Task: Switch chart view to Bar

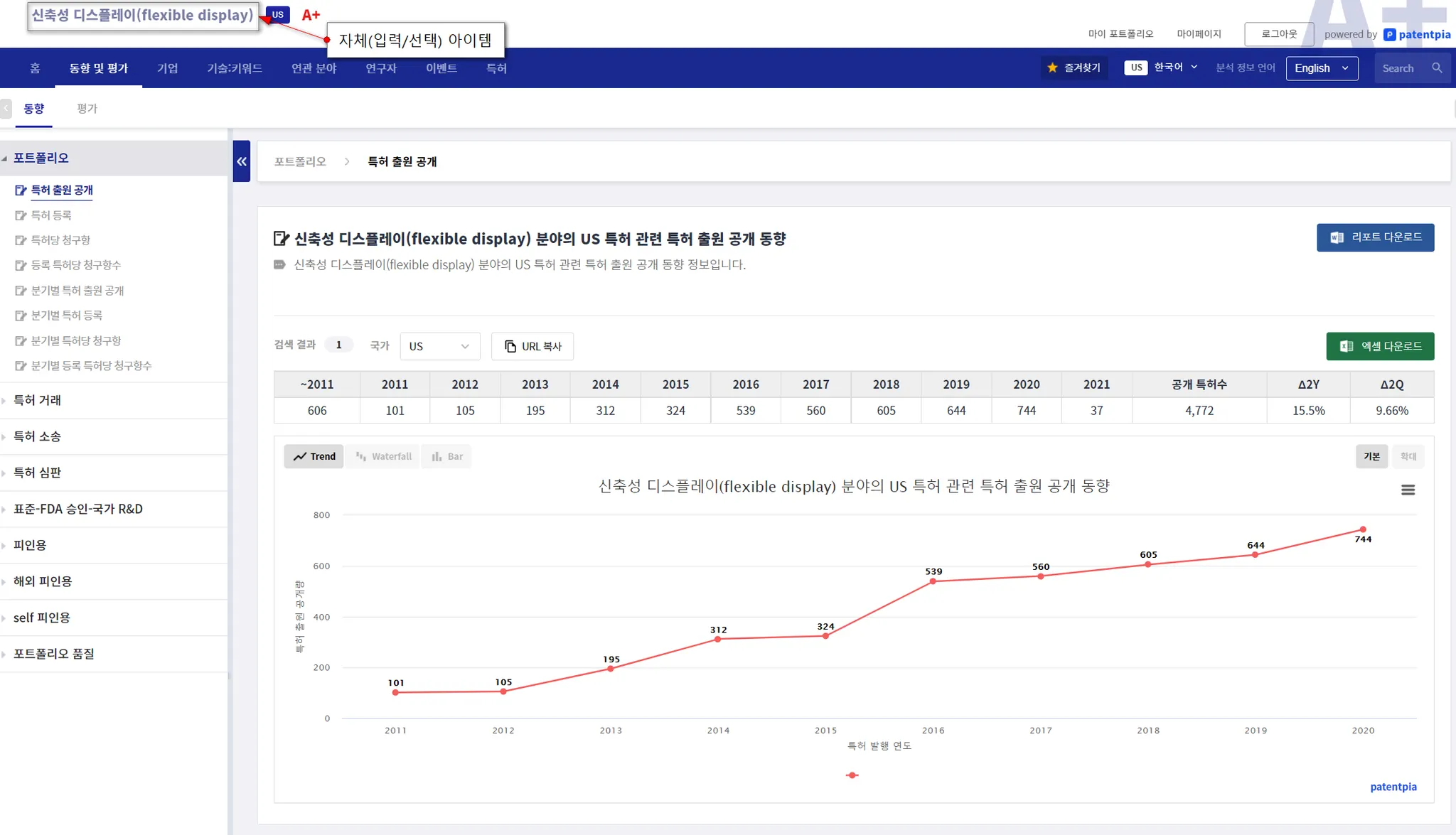Action: click(x=447, y=456)
